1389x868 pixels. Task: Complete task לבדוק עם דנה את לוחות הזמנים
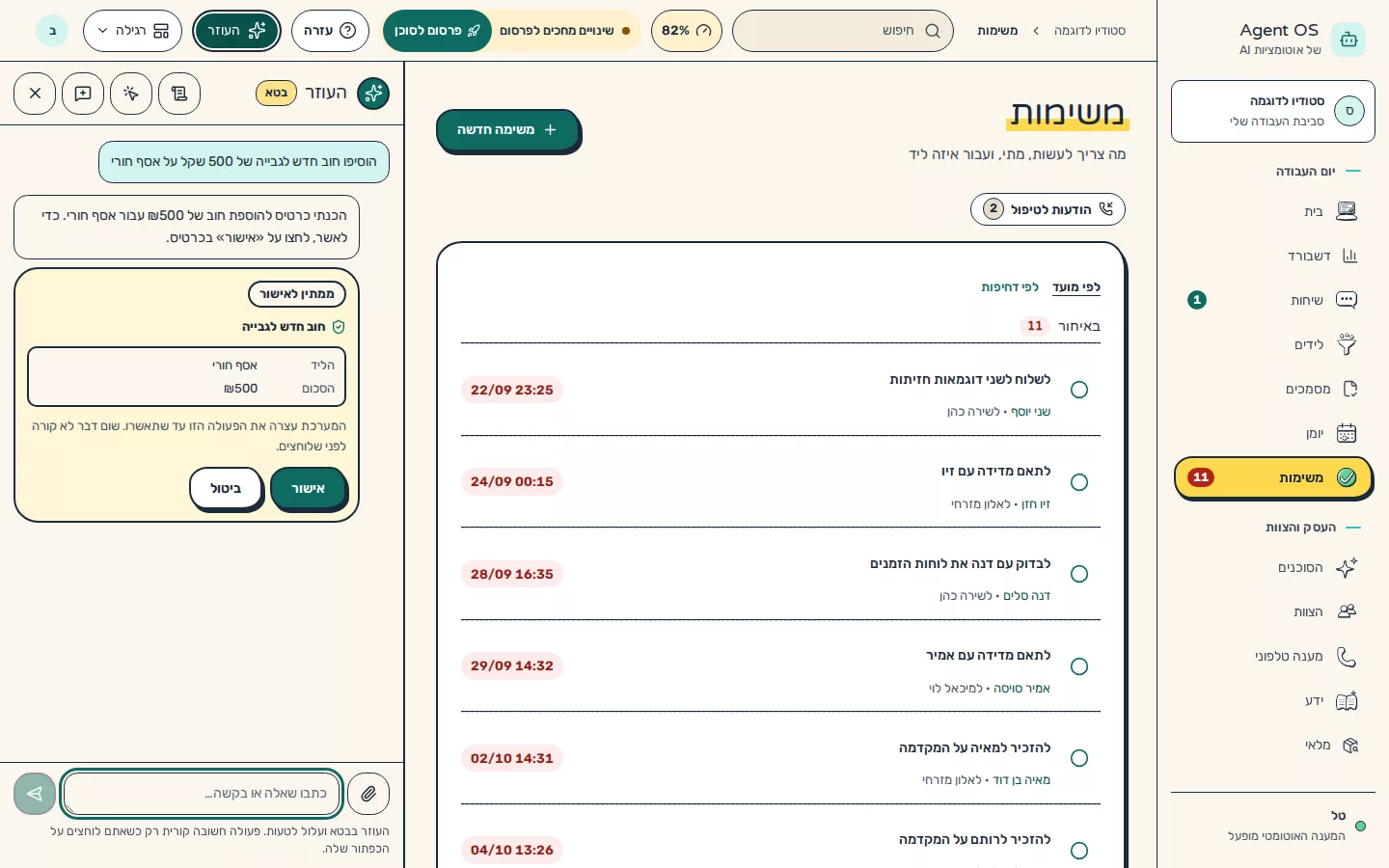(x=1079, y=574)
